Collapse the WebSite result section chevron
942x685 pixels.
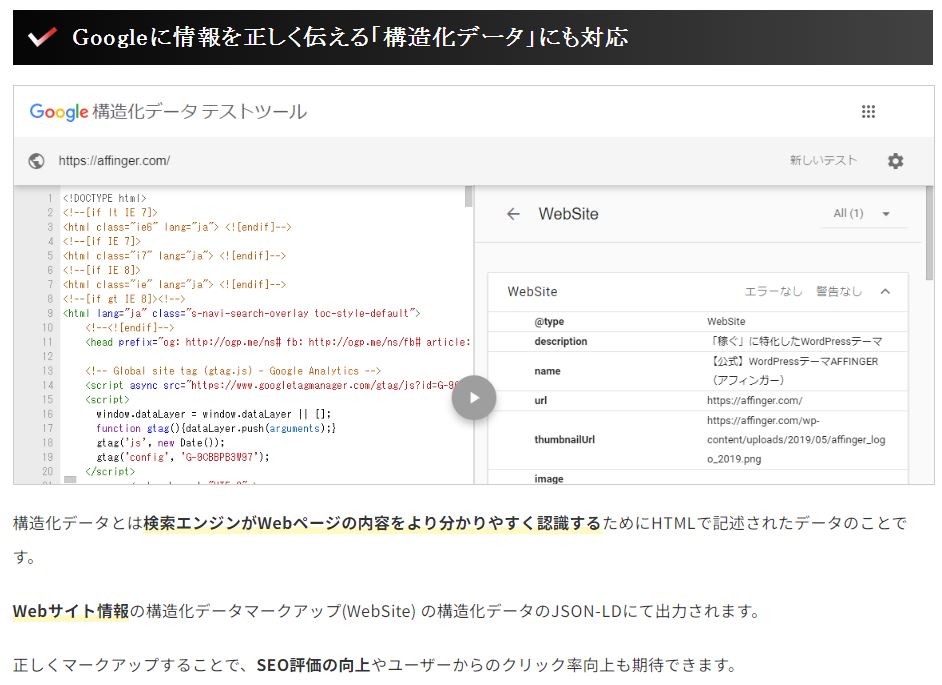885,291
